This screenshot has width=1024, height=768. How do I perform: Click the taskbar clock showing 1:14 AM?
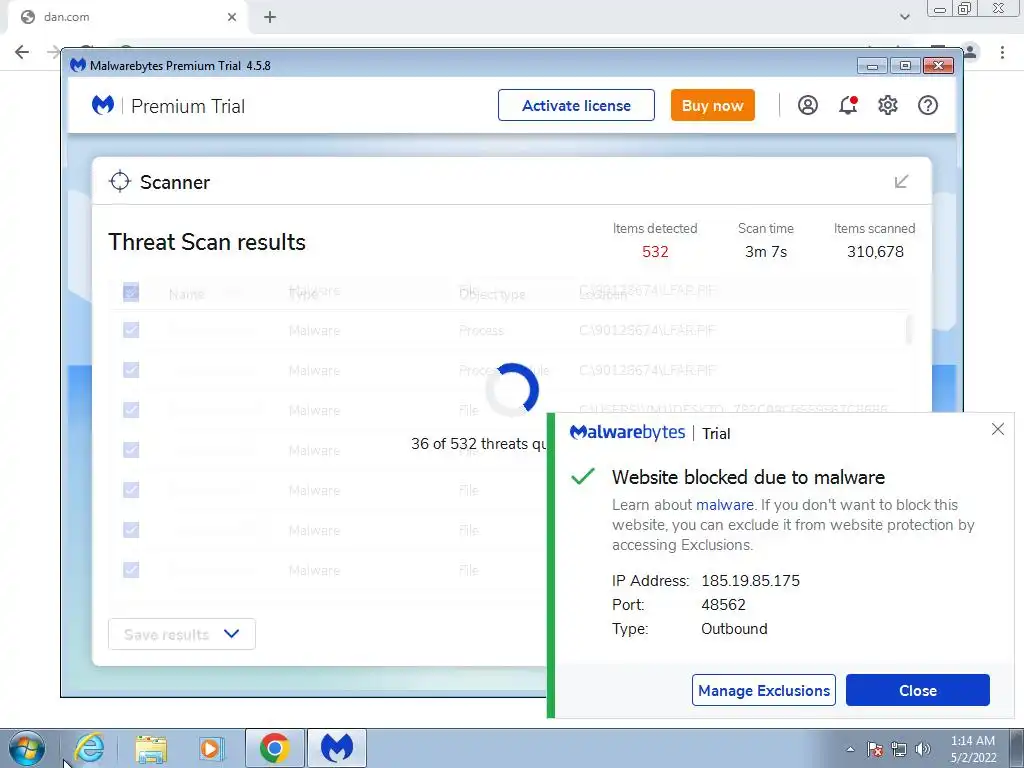tap(973, 749)
